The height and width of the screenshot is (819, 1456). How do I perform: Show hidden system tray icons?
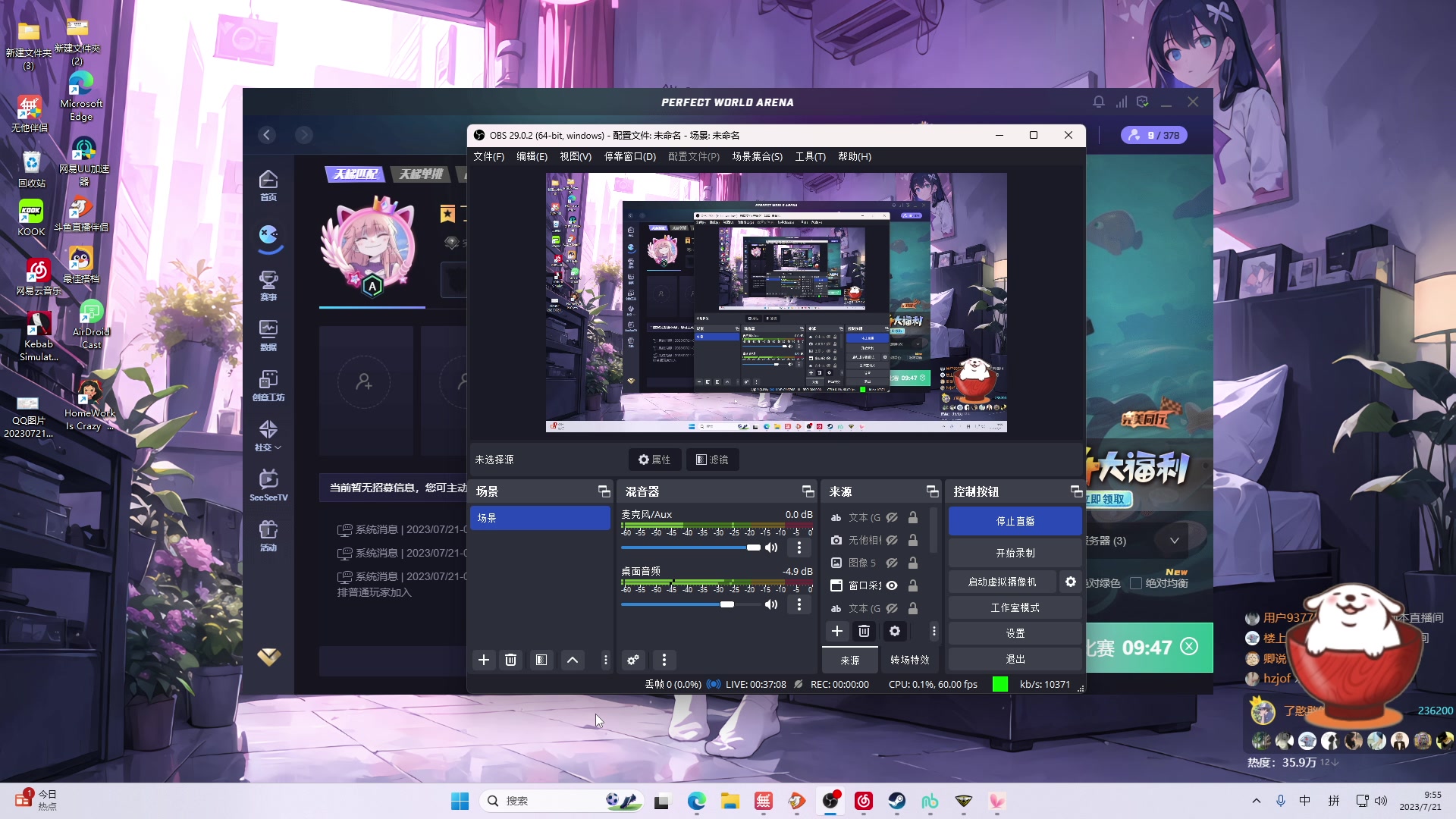[1257, 801]
